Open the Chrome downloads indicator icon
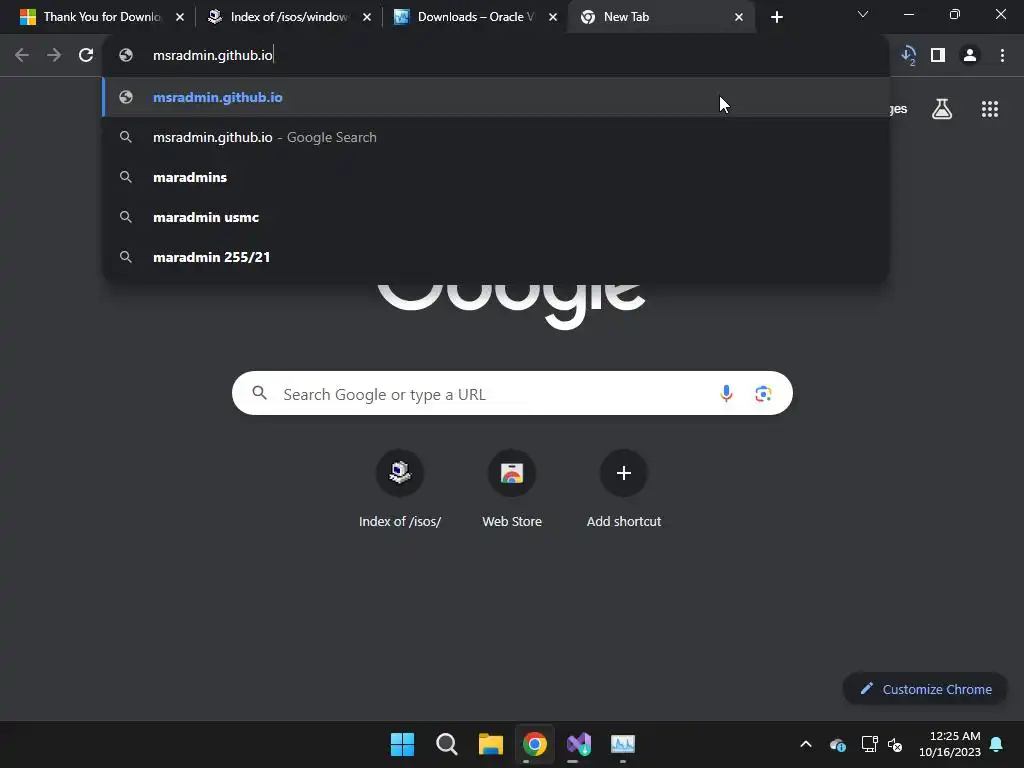Screen dimensions: 1024x768 pos(908,56)
